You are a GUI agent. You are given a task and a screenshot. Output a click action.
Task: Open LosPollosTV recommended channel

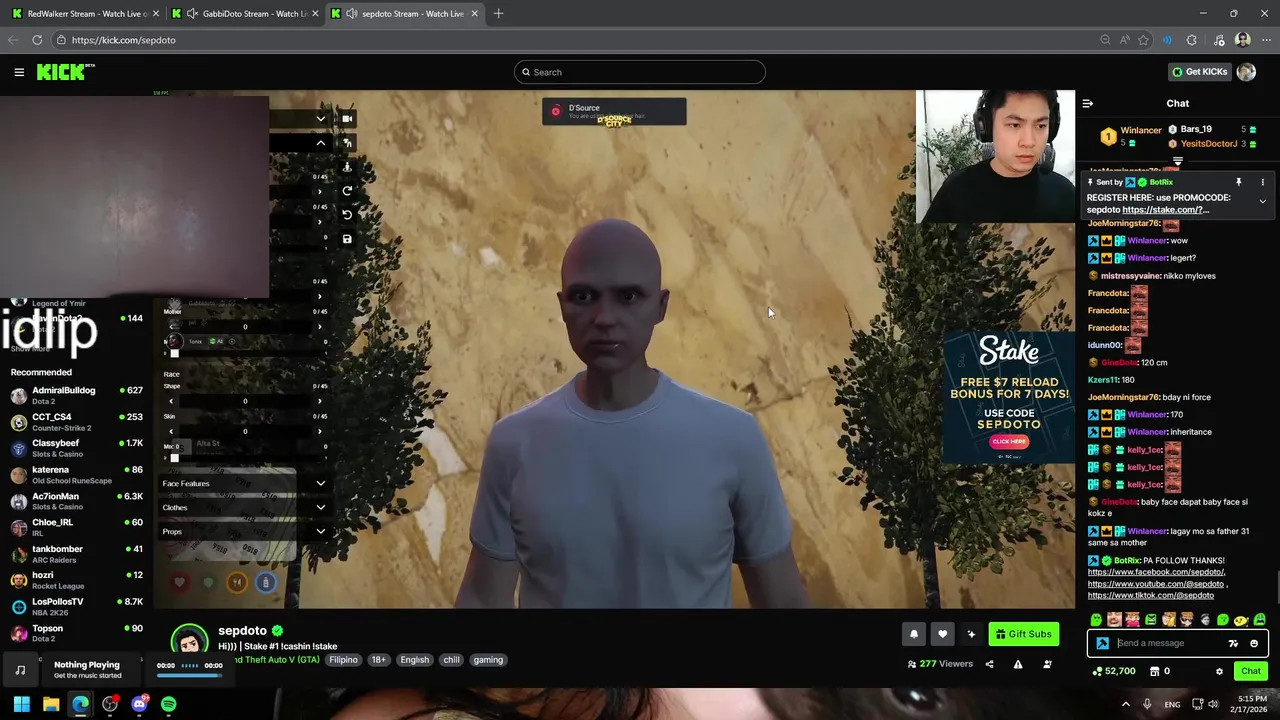[77, 606]
